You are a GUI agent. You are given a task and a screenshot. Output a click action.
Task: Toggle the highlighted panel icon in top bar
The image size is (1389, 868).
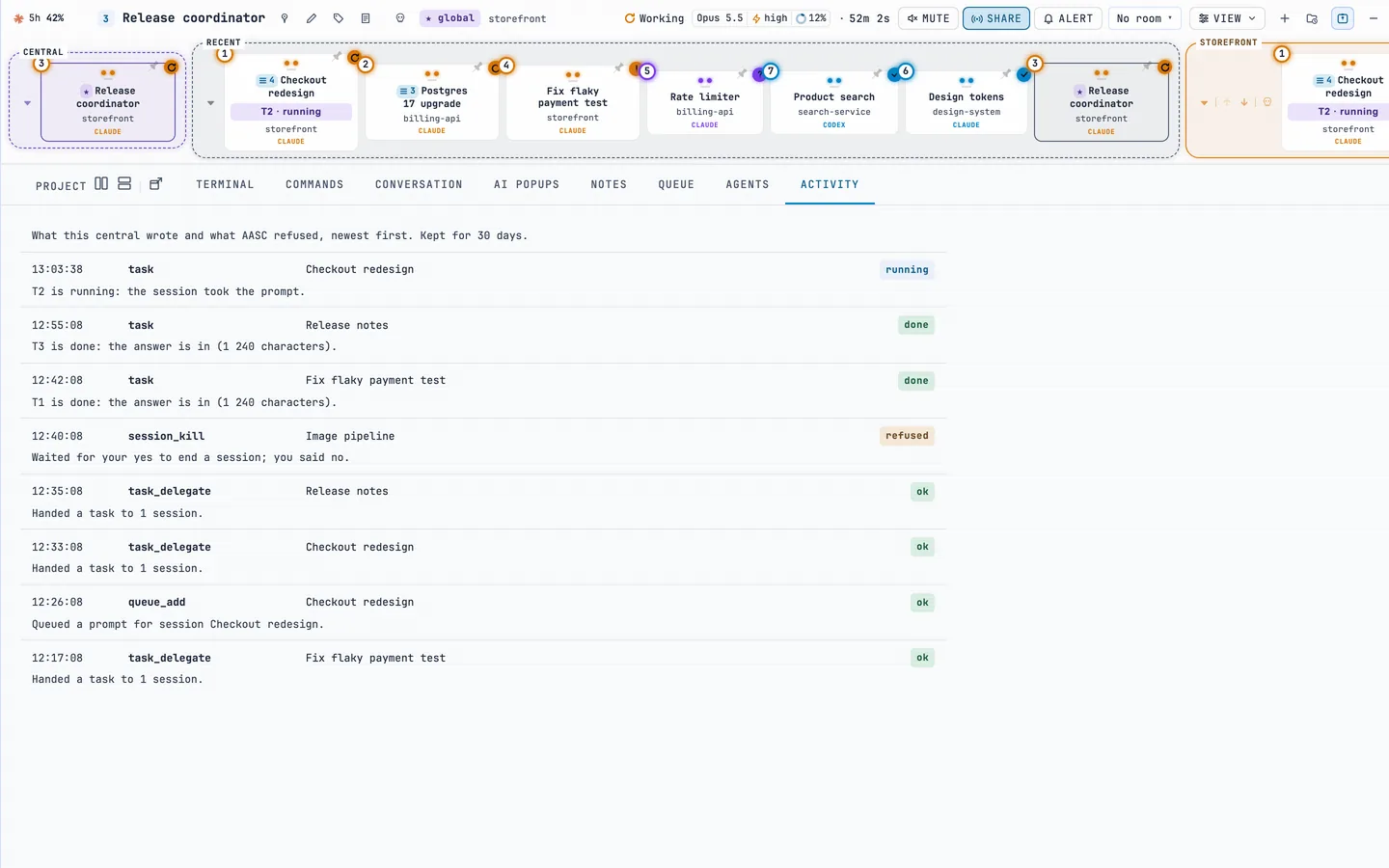coord(1343,18)
